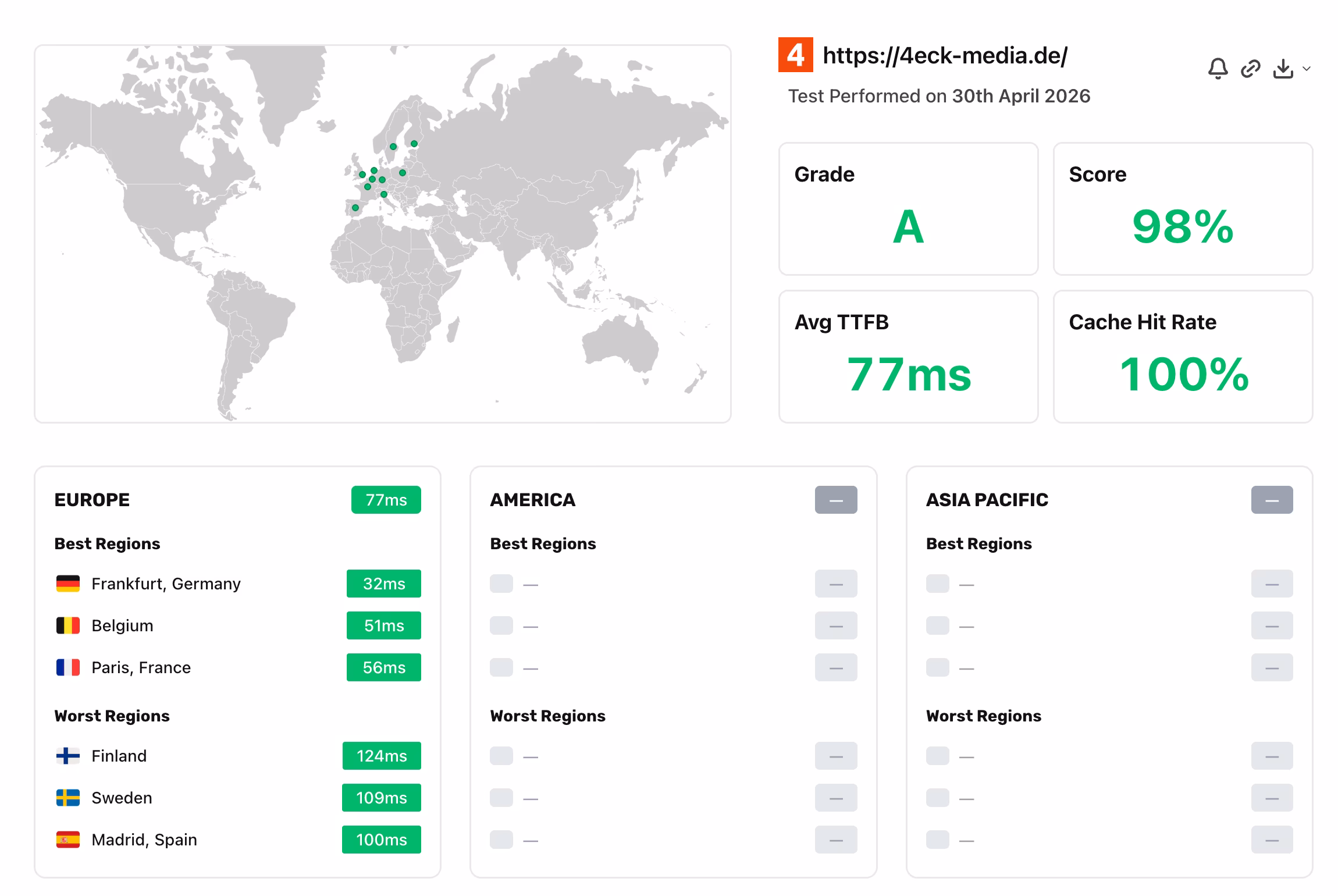Select the ASIA PACIFIC section heading

click(x=987, y=500)
